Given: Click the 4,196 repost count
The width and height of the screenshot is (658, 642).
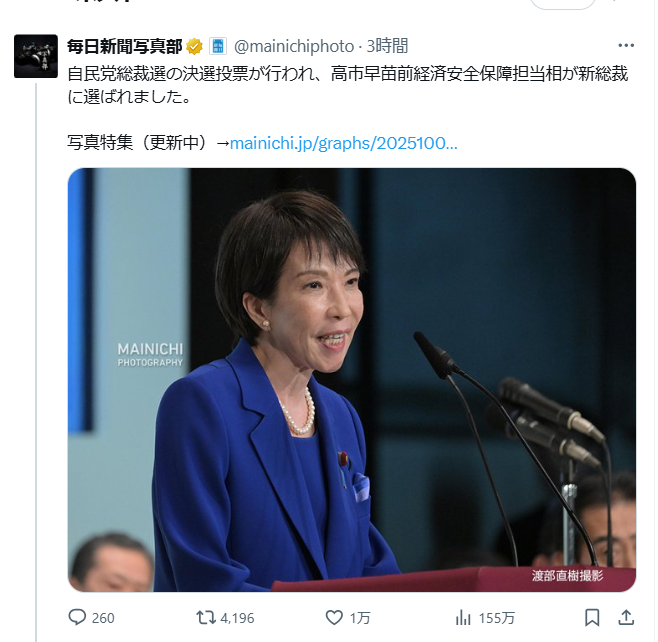Looking at the screenshot, I should (x=237, y=618).
